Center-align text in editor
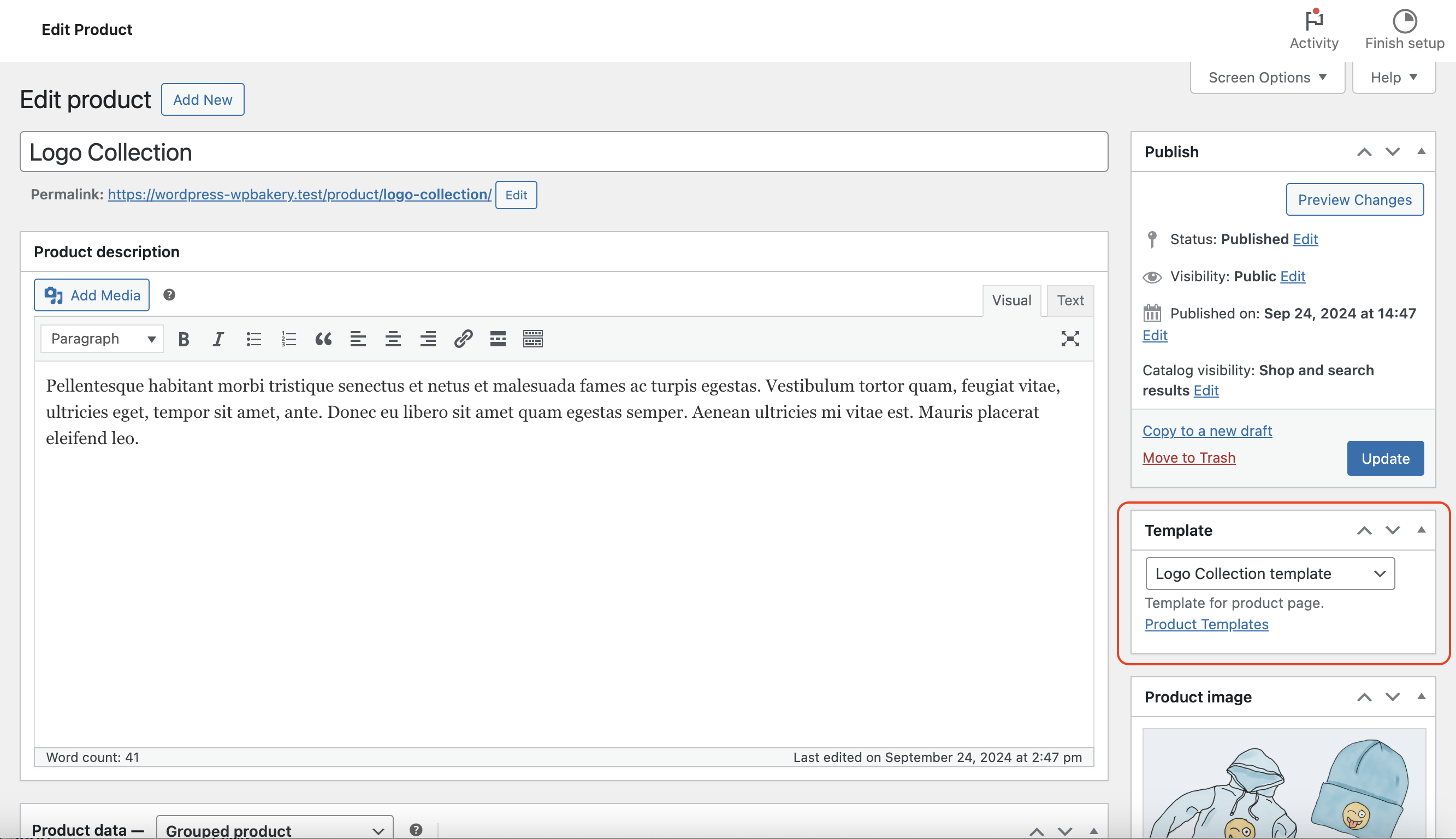This screenshot has height=839, width=1456. point(393,339)
